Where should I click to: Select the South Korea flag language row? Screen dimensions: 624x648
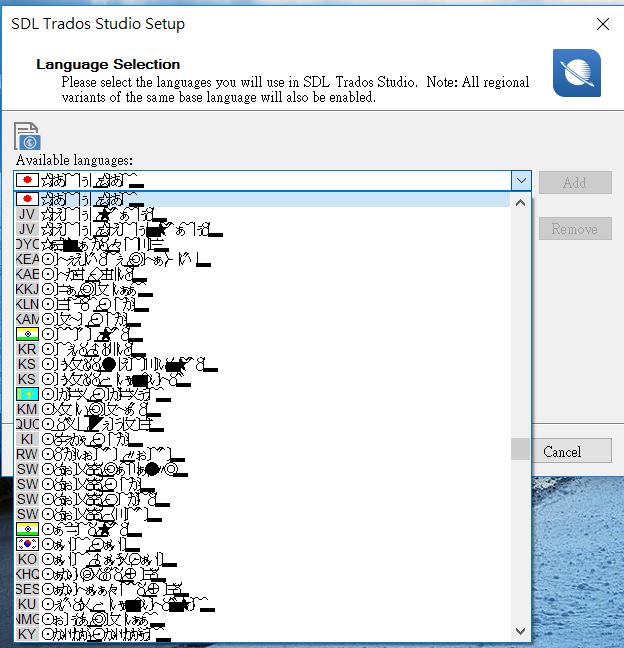point(262,544)
